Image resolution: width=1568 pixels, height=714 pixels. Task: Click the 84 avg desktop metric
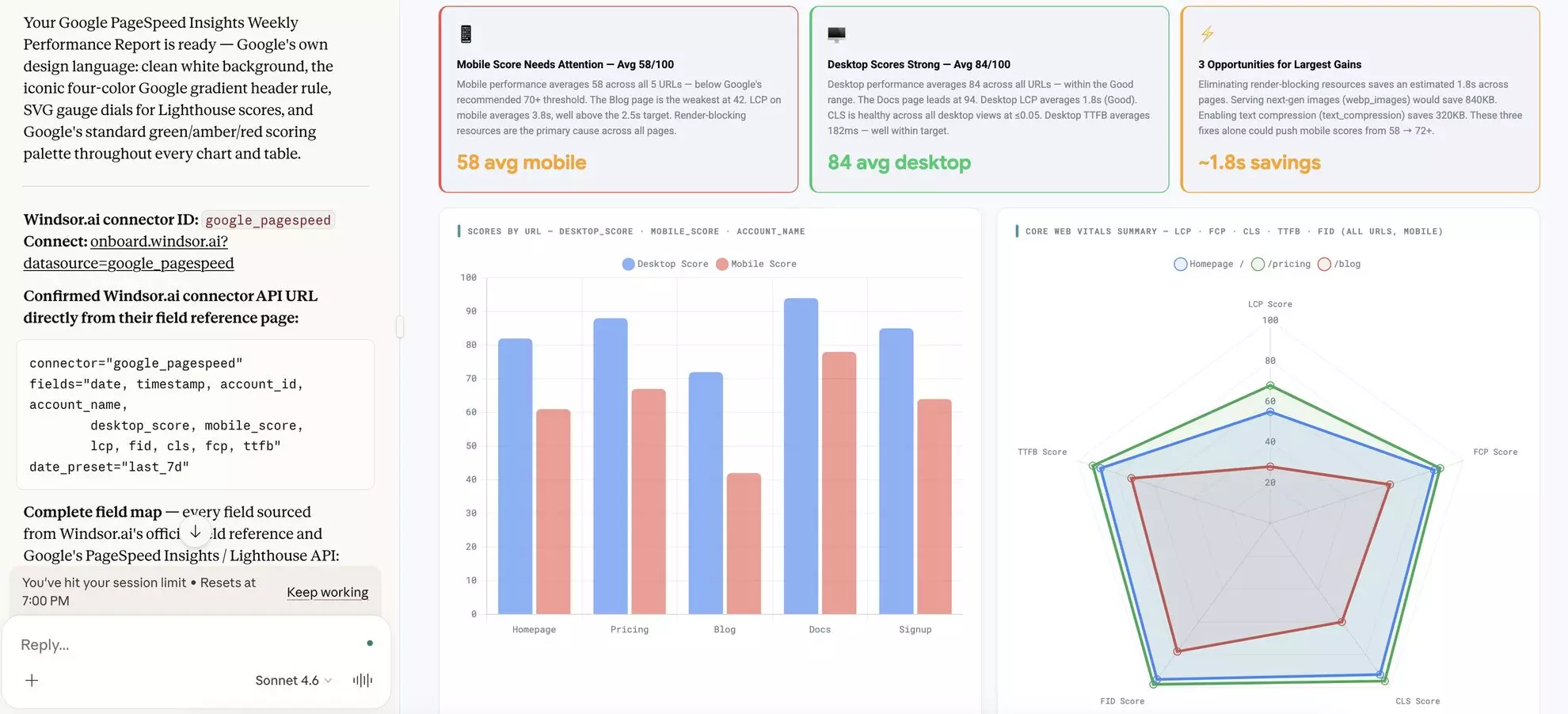898,162
